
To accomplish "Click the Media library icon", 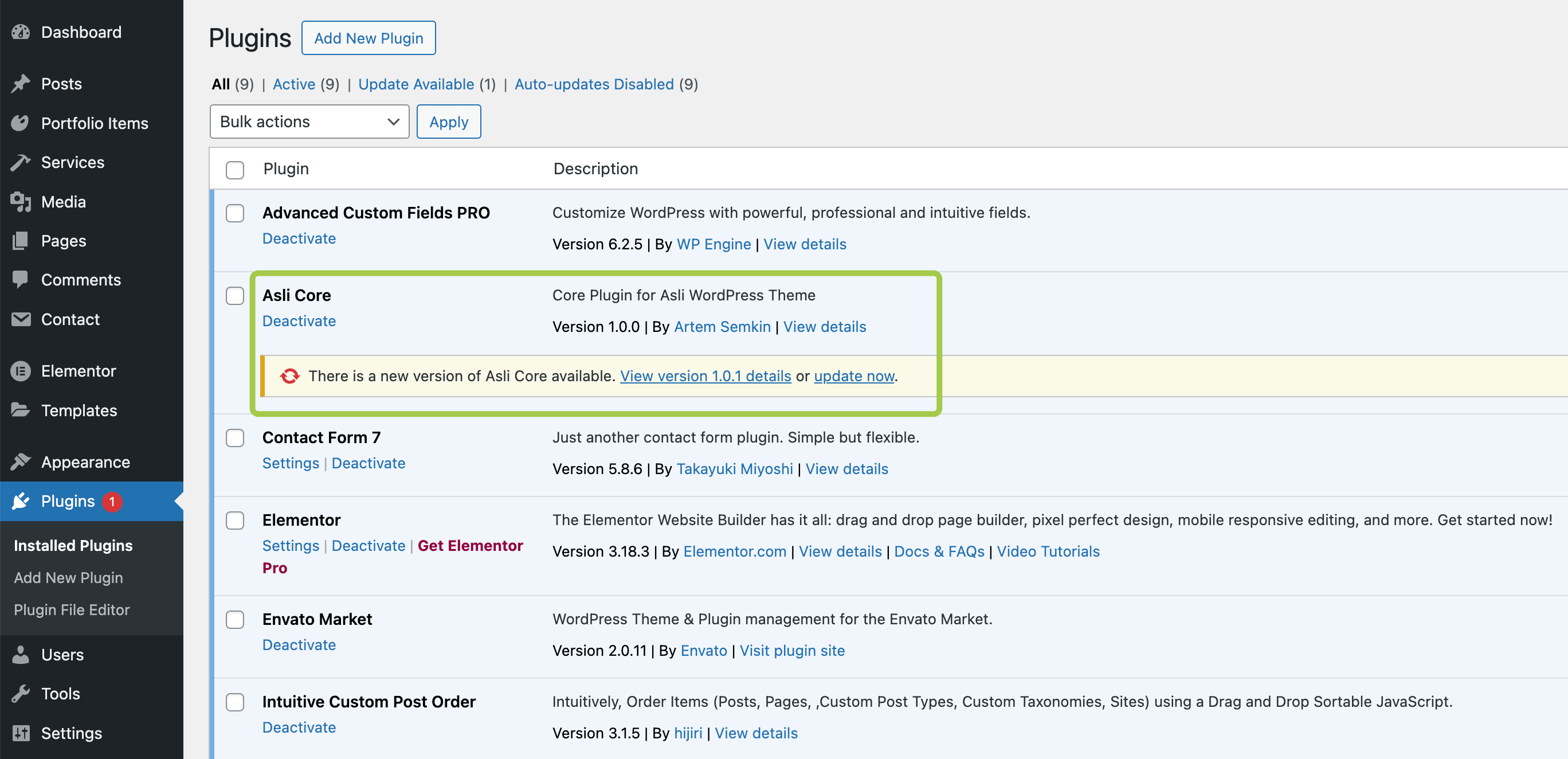I will pyautogui.click(x=21, y=201).
